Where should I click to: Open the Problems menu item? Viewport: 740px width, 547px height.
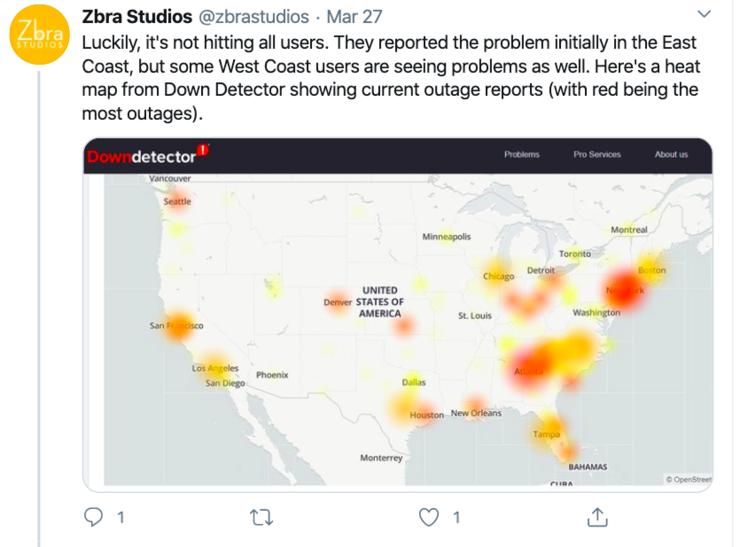(x=522, y=155)
